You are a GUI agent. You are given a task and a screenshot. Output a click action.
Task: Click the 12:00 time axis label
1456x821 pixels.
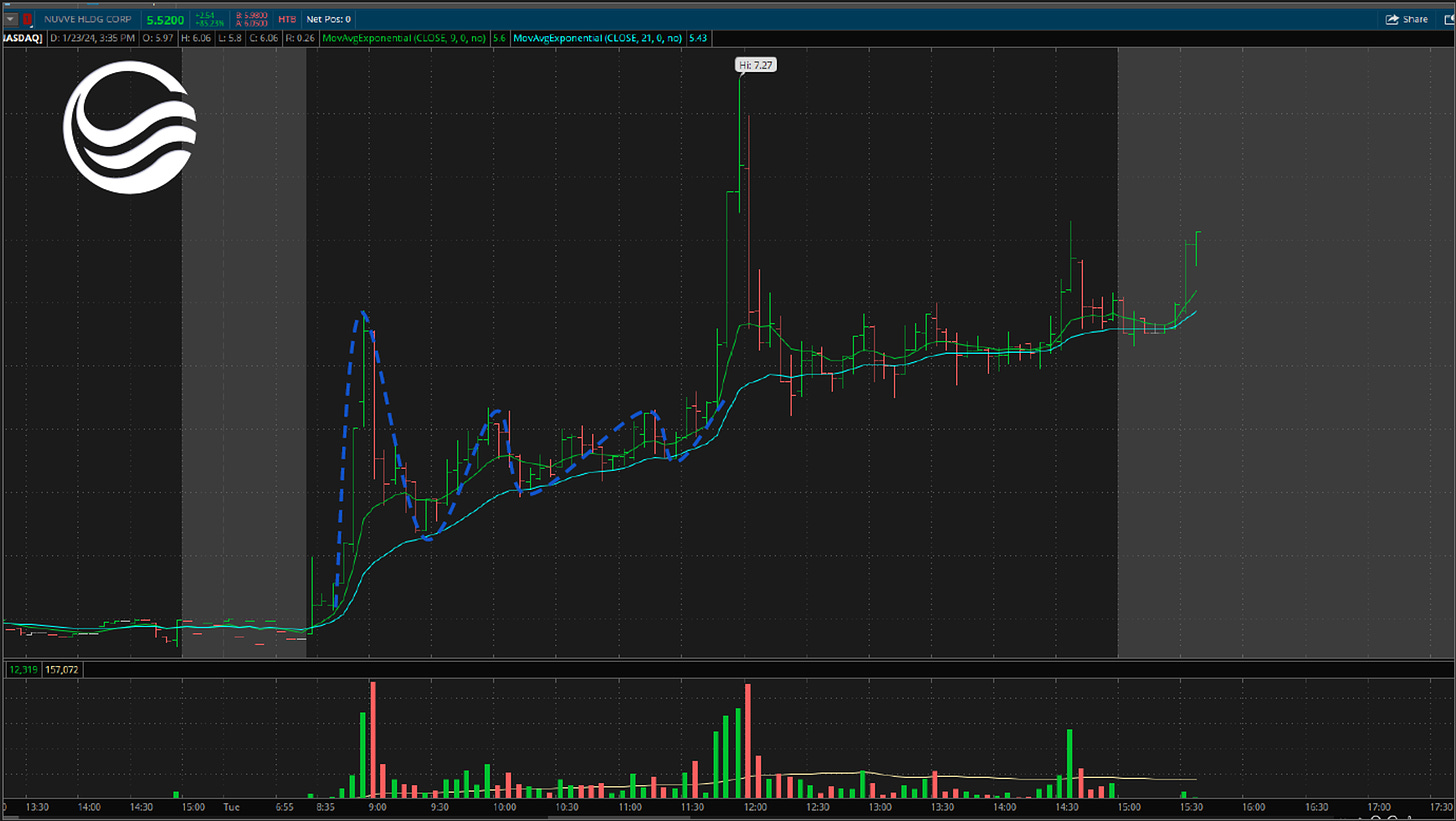coord(755,807)
